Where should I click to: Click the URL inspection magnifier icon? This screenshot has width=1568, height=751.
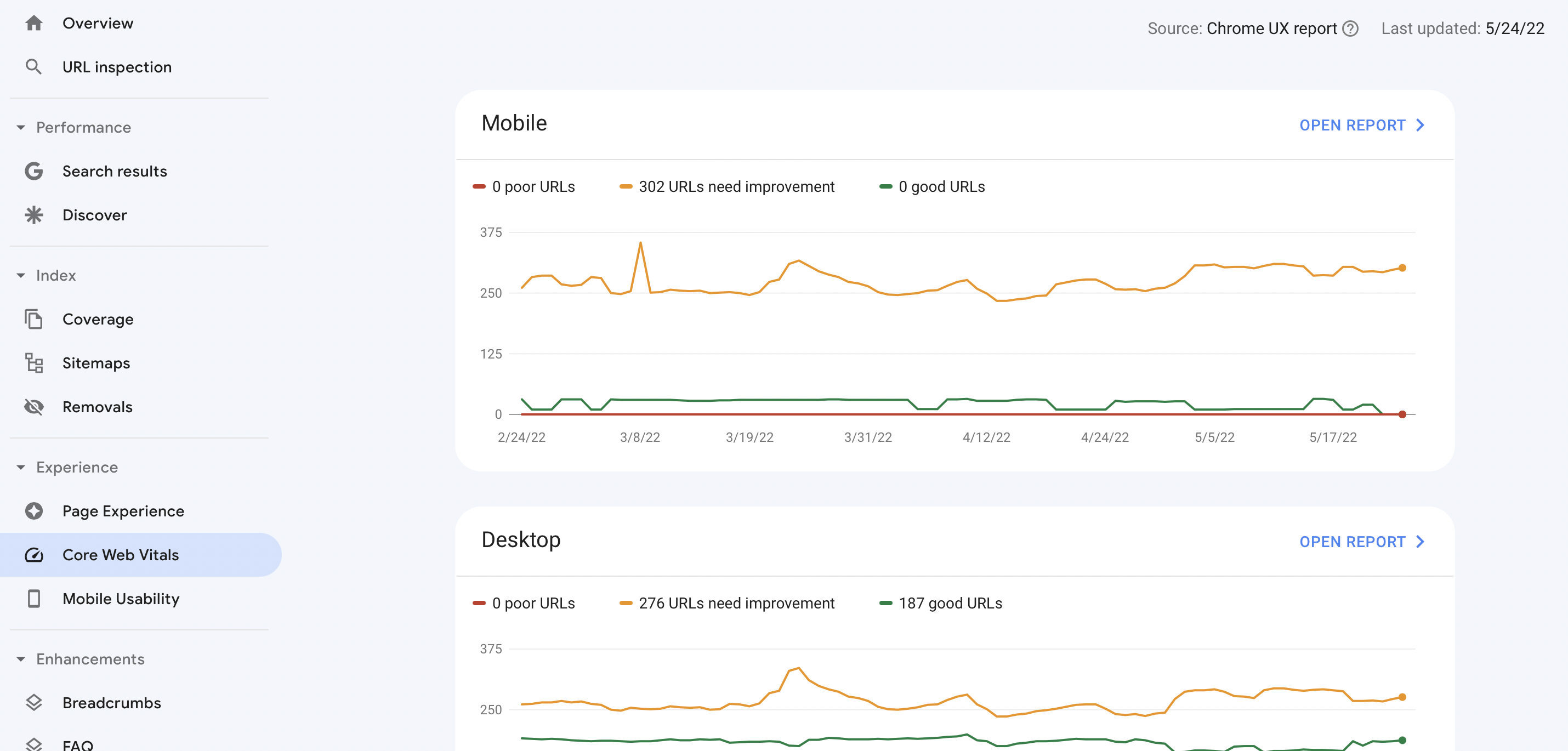(x=34, y=67)
